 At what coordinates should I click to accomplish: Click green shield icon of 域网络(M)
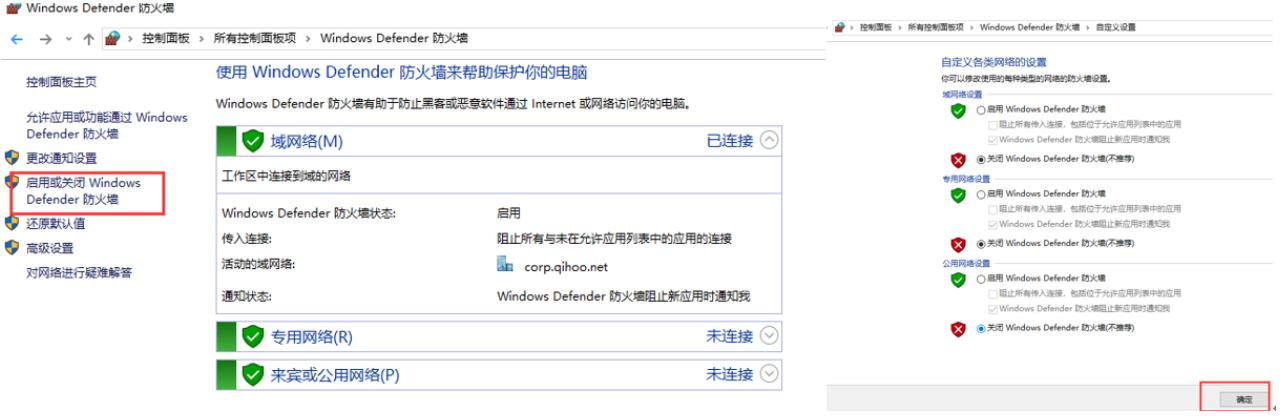253,140
